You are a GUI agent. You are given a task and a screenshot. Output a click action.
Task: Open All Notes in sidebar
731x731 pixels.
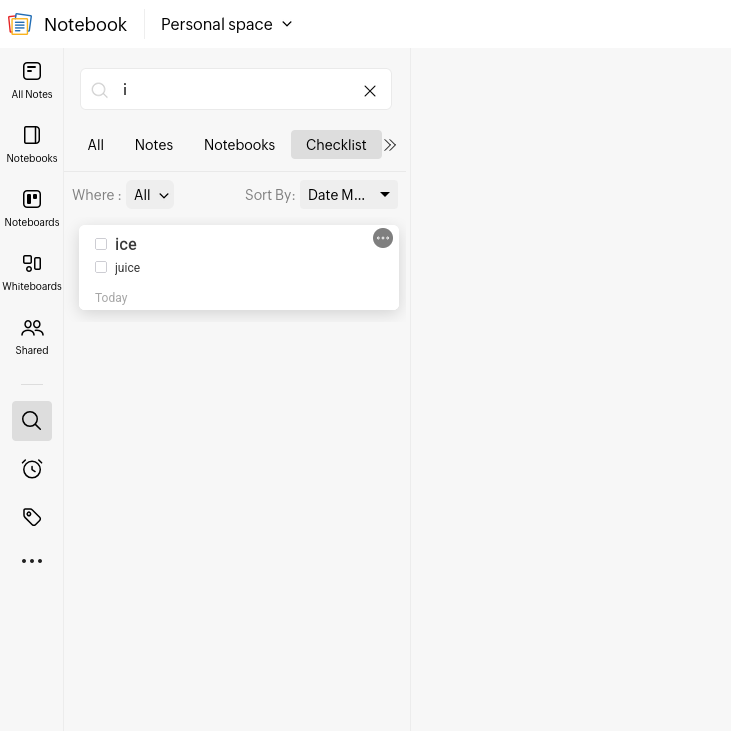32,79
